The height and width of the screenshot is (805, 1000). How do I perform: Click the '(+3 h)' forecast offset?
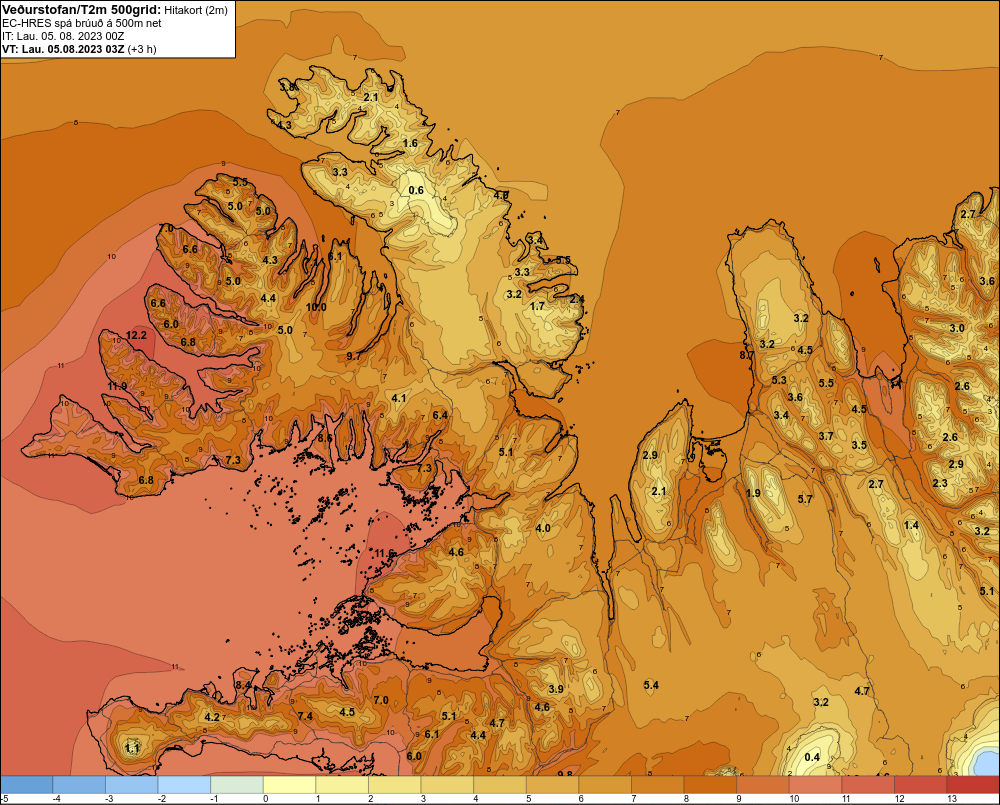click(142, 49)
